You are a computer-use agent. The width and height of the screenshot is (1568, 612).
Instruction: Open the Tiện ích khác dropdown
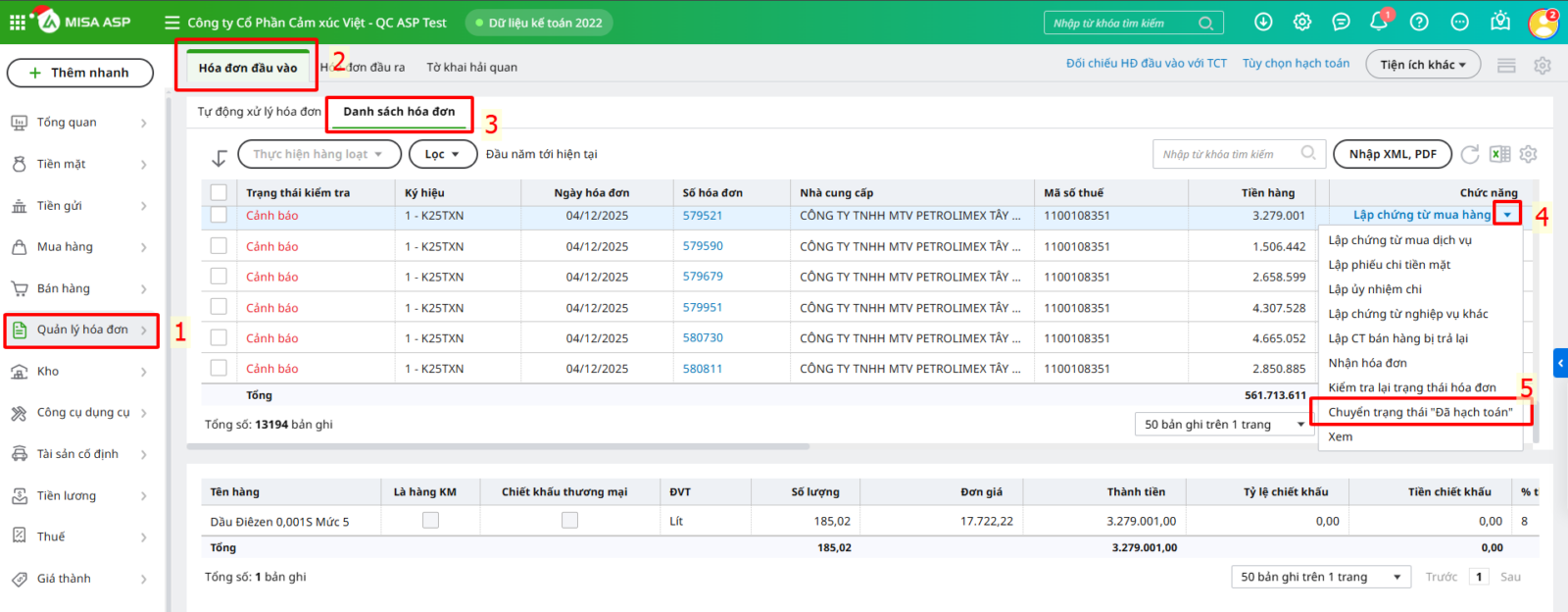(x=1422, y=65)
